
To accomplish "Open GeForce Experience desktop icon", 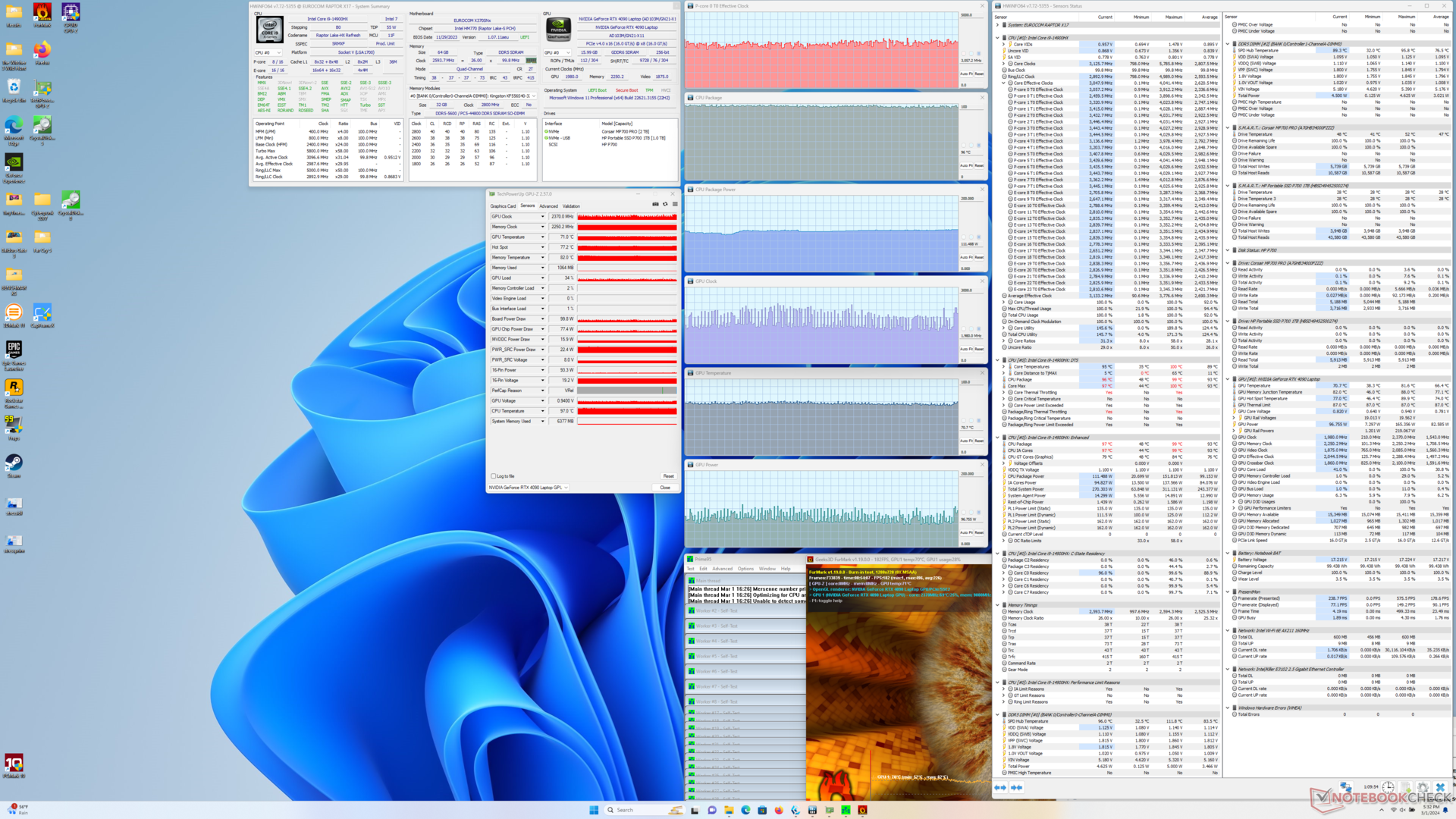I will [x=14, y=168].
